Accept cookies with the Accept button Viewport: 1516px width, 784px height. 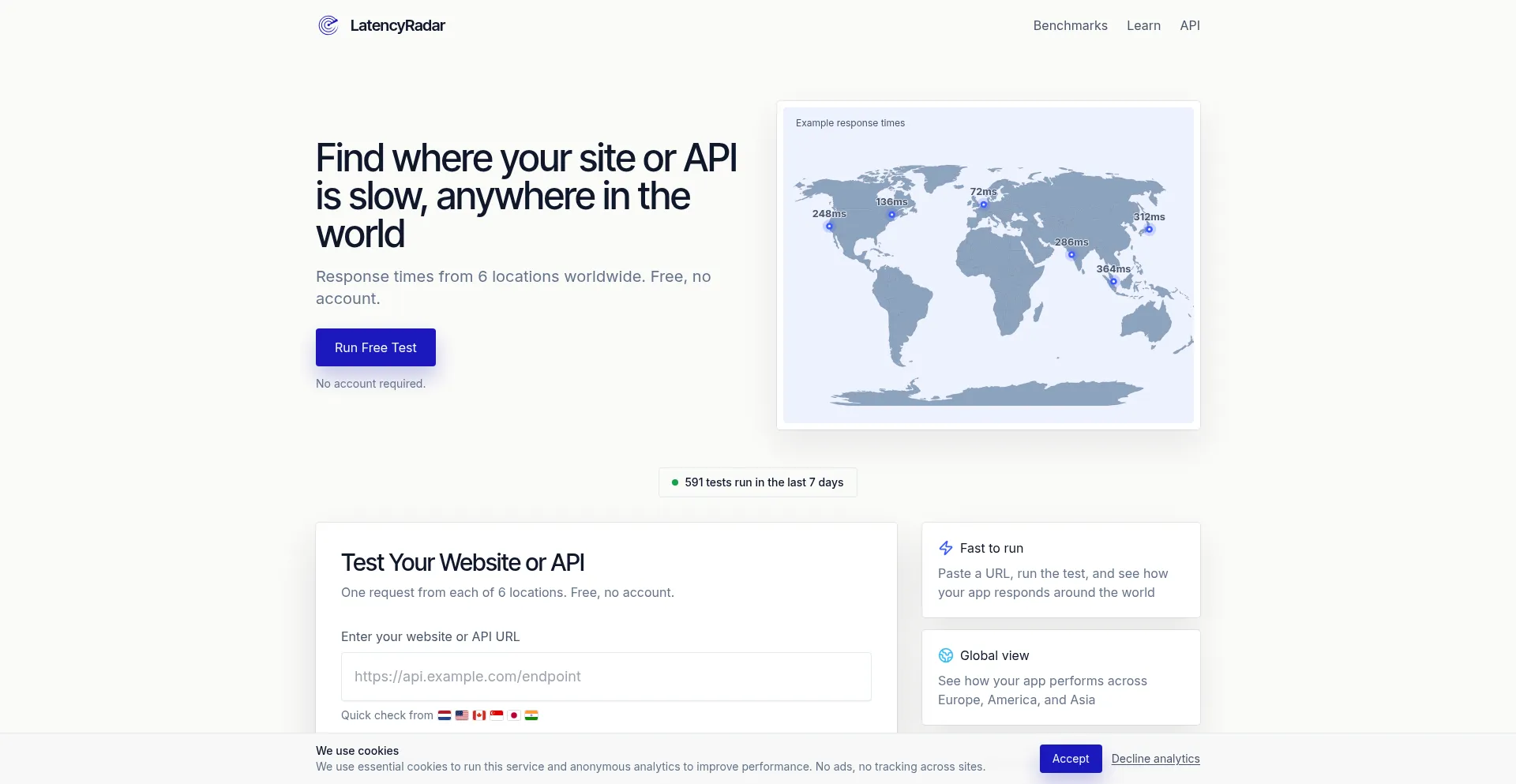click(x=1071, y=759)
